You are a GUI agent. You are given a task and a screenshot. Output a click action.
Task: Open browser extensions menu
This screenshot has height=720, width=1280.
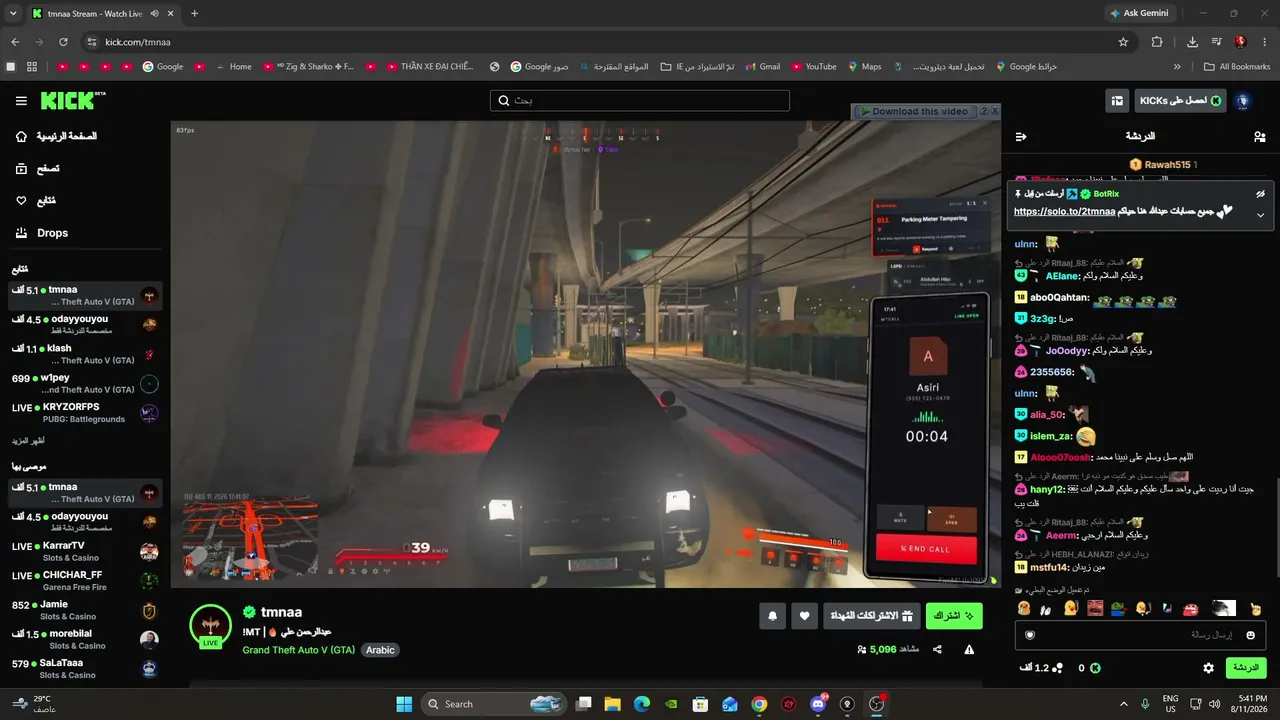[1157, 42]
